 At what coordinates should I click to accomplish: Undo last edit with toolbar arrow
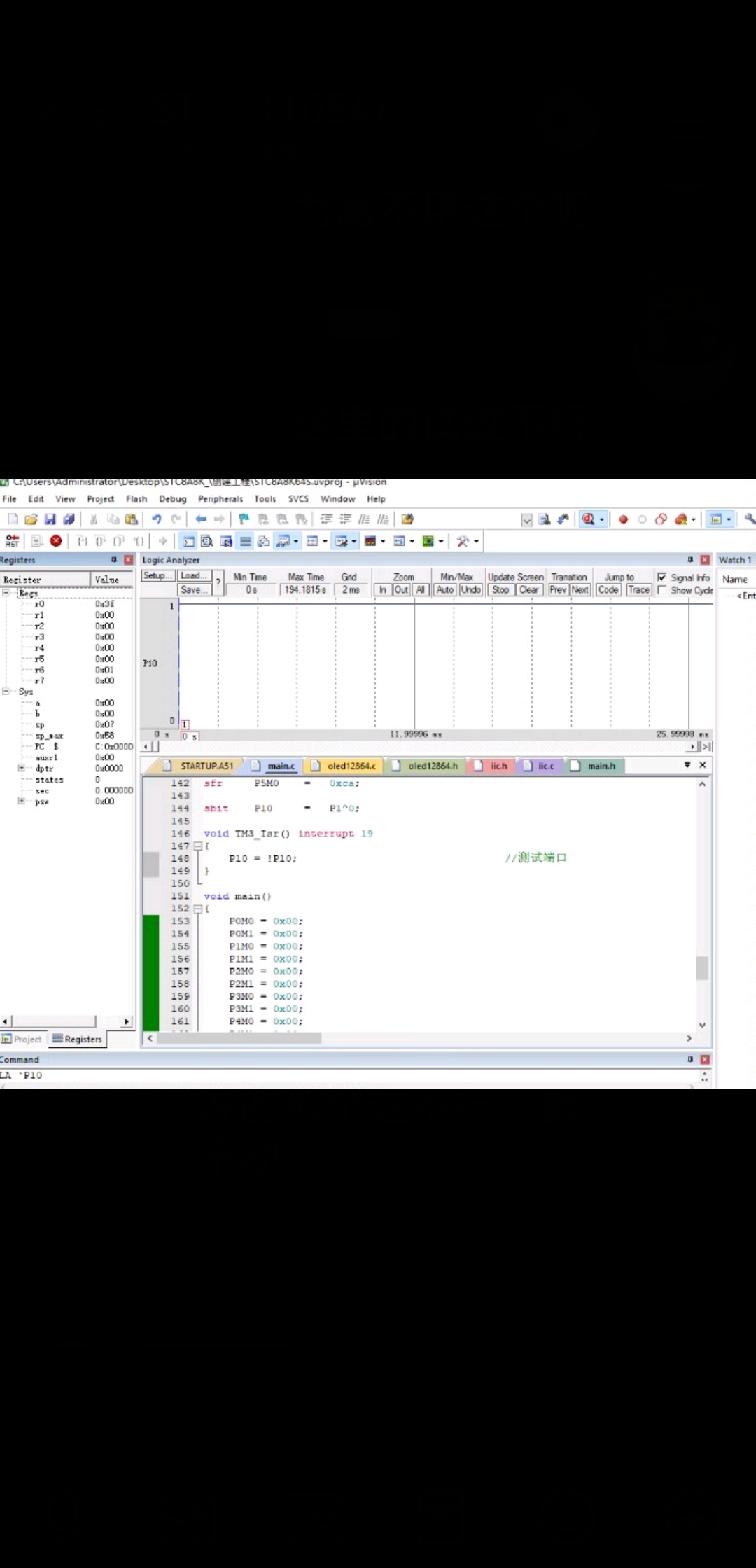point(157,519)
